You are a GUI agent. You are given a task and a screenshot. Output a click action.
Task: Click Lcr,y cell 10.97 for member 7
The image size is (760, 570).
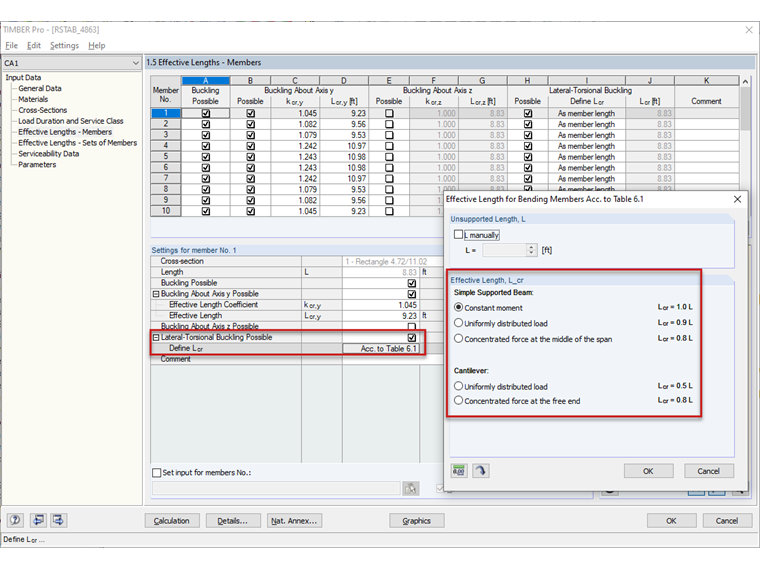pyautogui.click(x=344, y=178)
